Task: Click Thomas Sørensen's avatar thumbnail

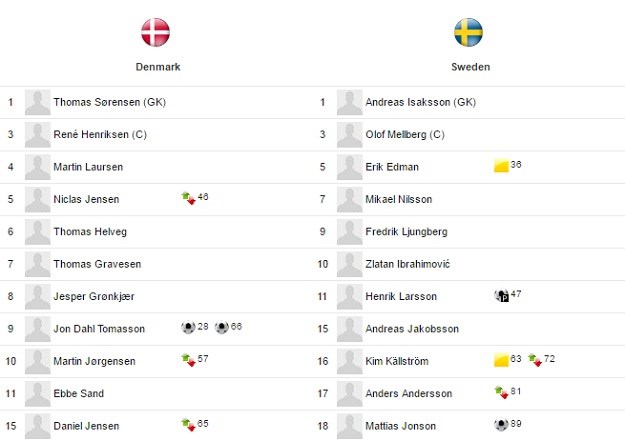Action: click(37, 102)
